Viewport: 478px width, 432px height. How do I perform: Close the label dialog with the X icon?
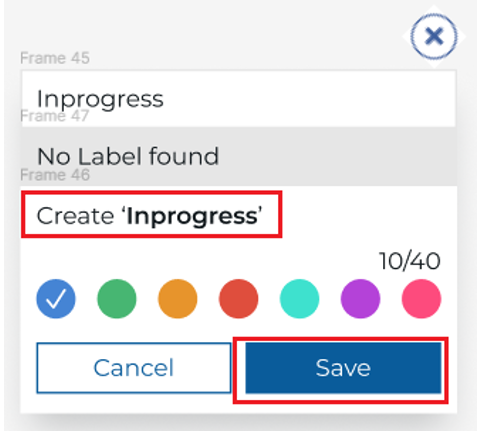coord(434,36)
